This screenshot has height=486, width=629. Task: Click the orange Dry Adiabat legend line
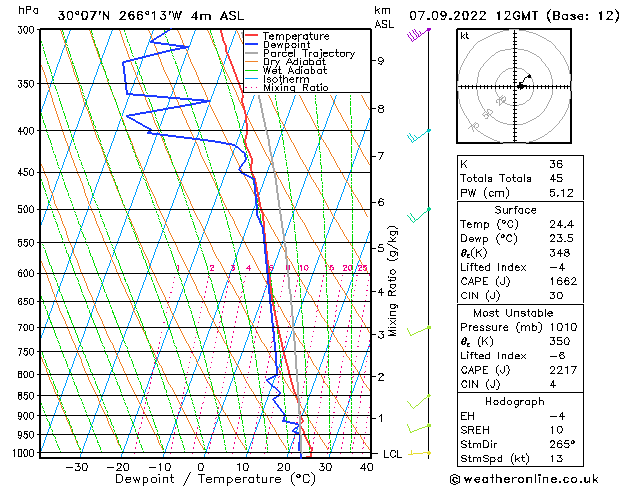point(251,61)
